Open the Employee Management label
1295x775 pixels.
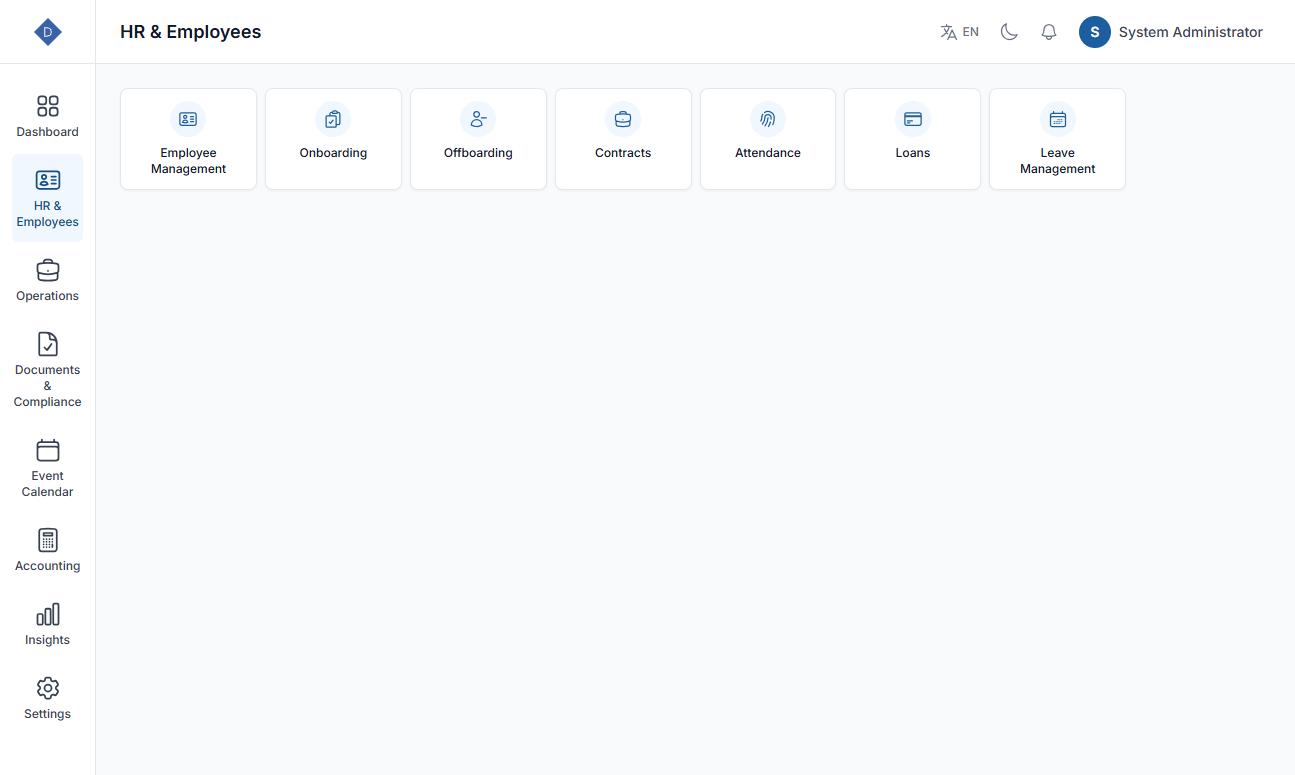point(188,161)
